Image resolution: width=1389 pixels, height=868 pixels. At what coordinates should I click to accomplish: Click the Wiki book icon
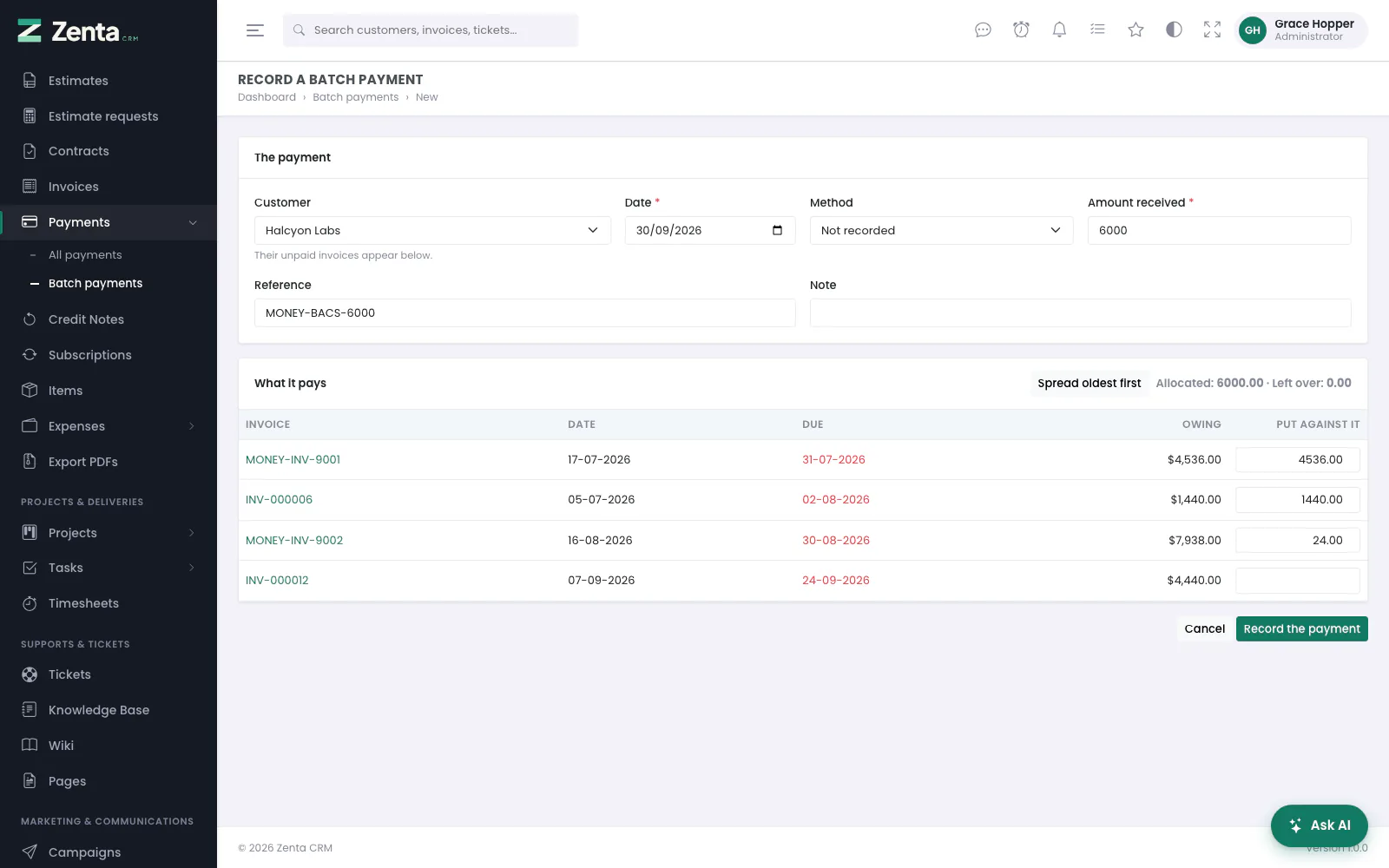(x=30, y=746)
